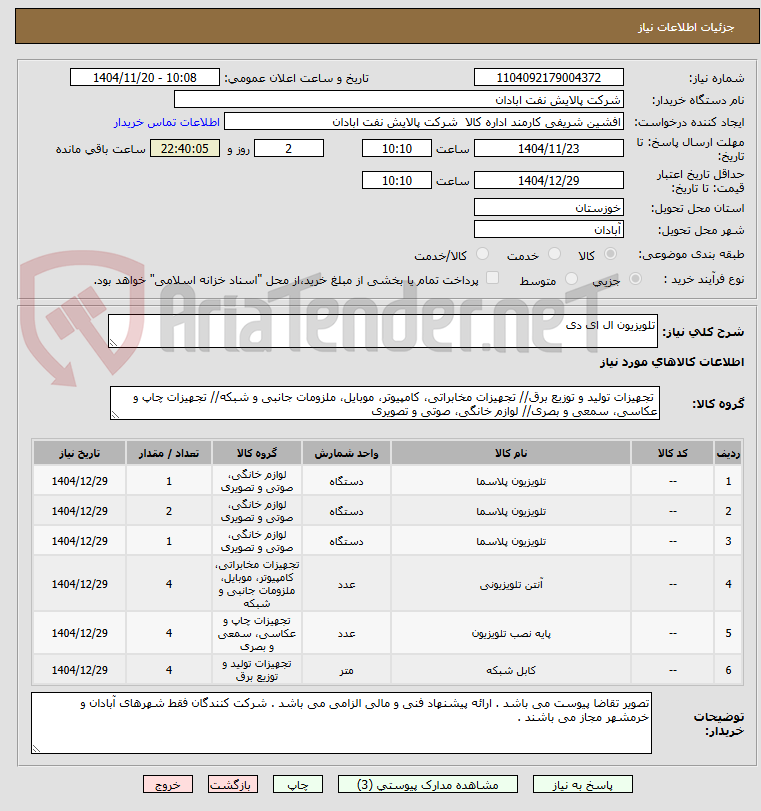761x811 pixels.
Task: Click the buyer description text area
Action: pos(341,723)
